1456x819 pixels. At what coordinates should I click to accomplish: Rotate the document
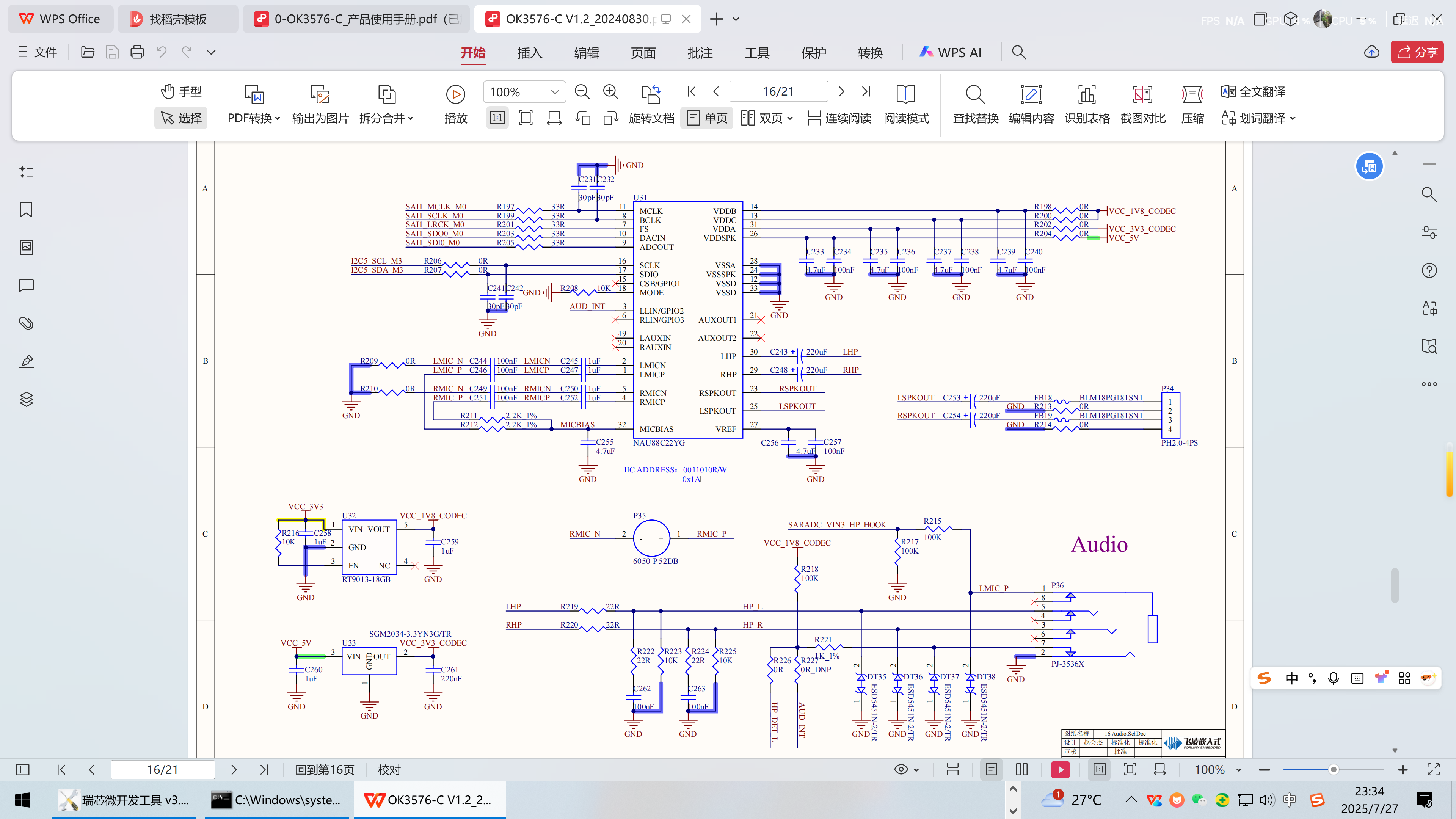(651, 104)
